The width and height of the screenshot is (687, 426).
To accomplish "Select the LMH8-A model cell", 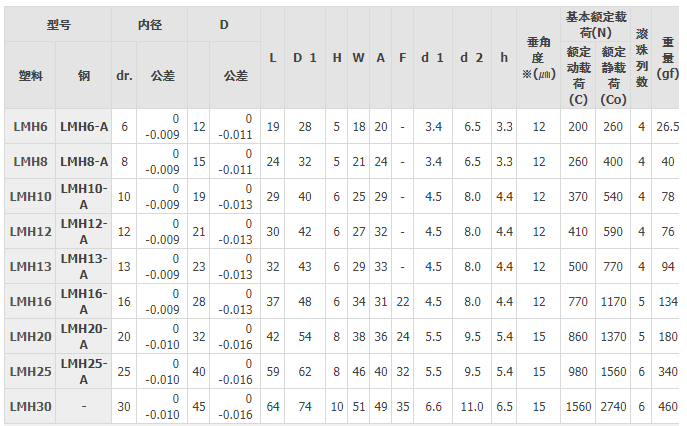I will 84,162.
